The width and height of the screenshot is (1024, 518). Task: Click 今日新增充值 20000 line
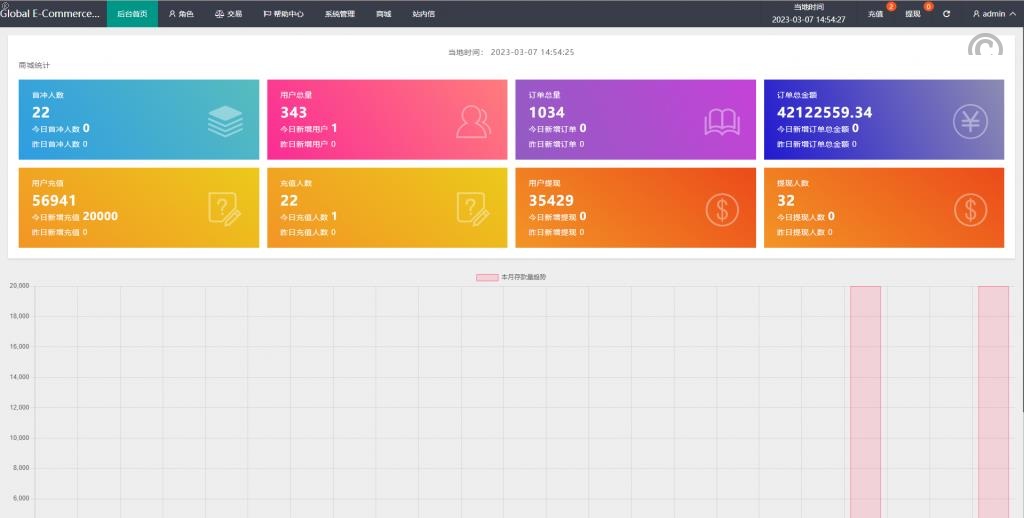[75, 216]
